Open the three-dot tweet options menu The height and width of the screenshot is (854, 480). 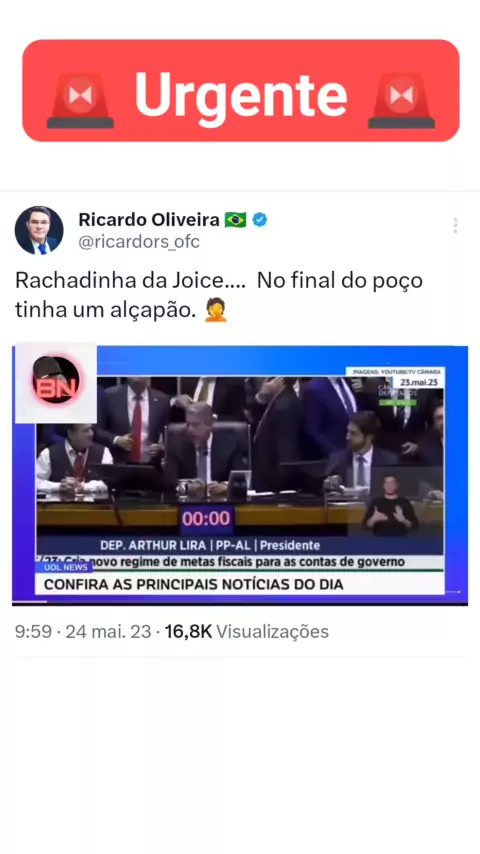[455, 225]
